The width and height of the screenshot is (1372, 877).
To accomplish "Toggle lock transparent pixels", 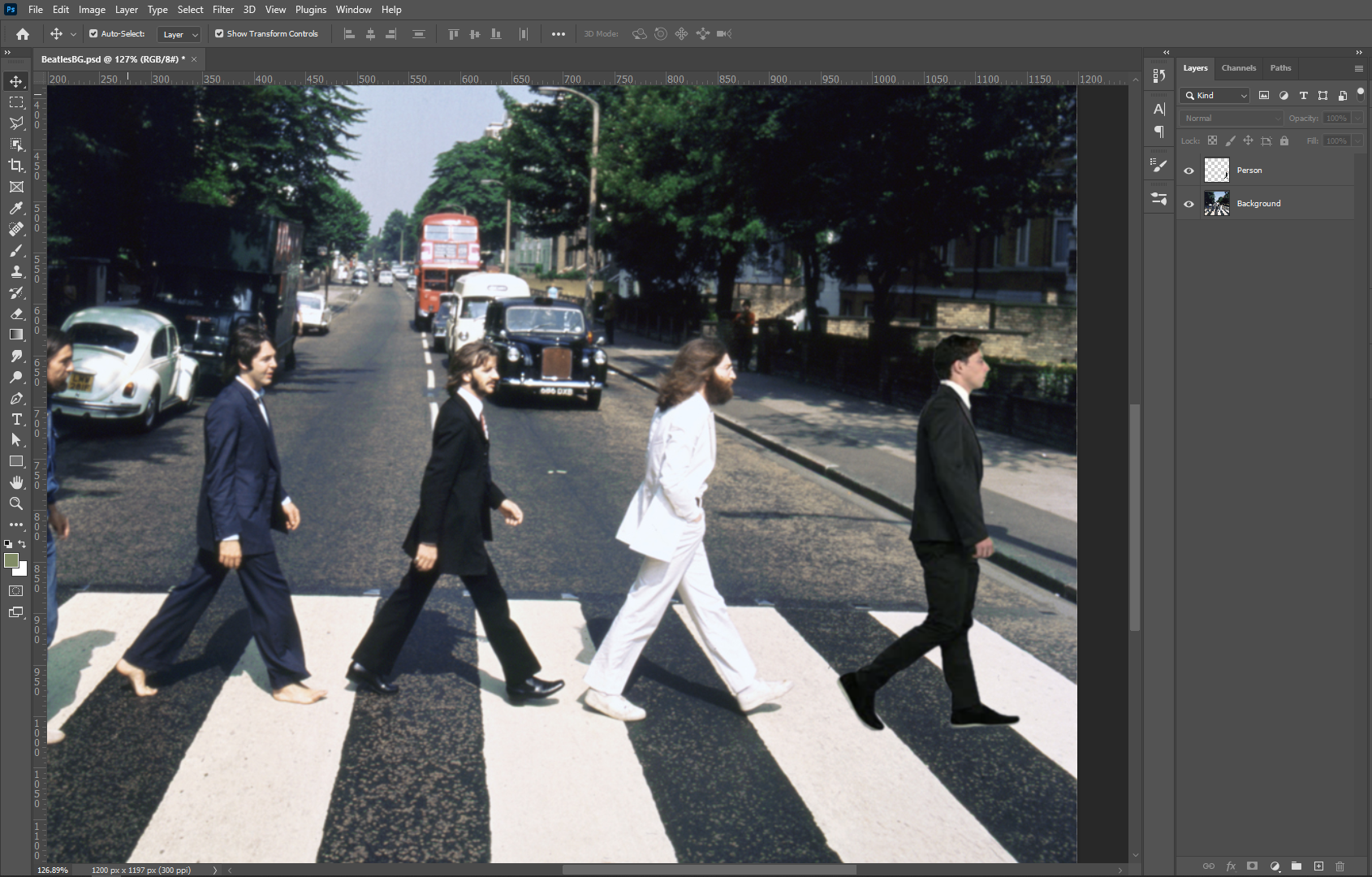I will tap(1212, 140).
